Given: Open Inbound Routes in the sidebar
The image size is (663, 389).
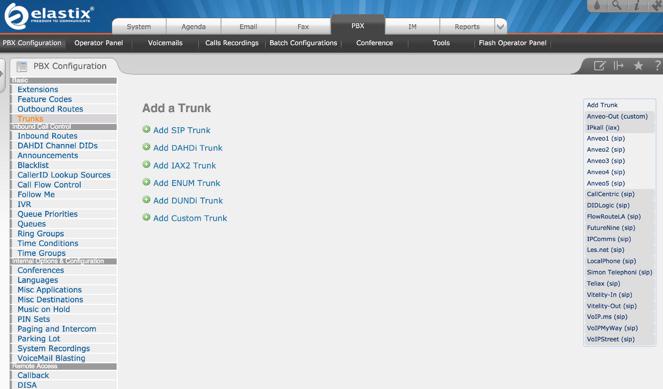Looking at the screenshot, I should (x=47, y=136).
